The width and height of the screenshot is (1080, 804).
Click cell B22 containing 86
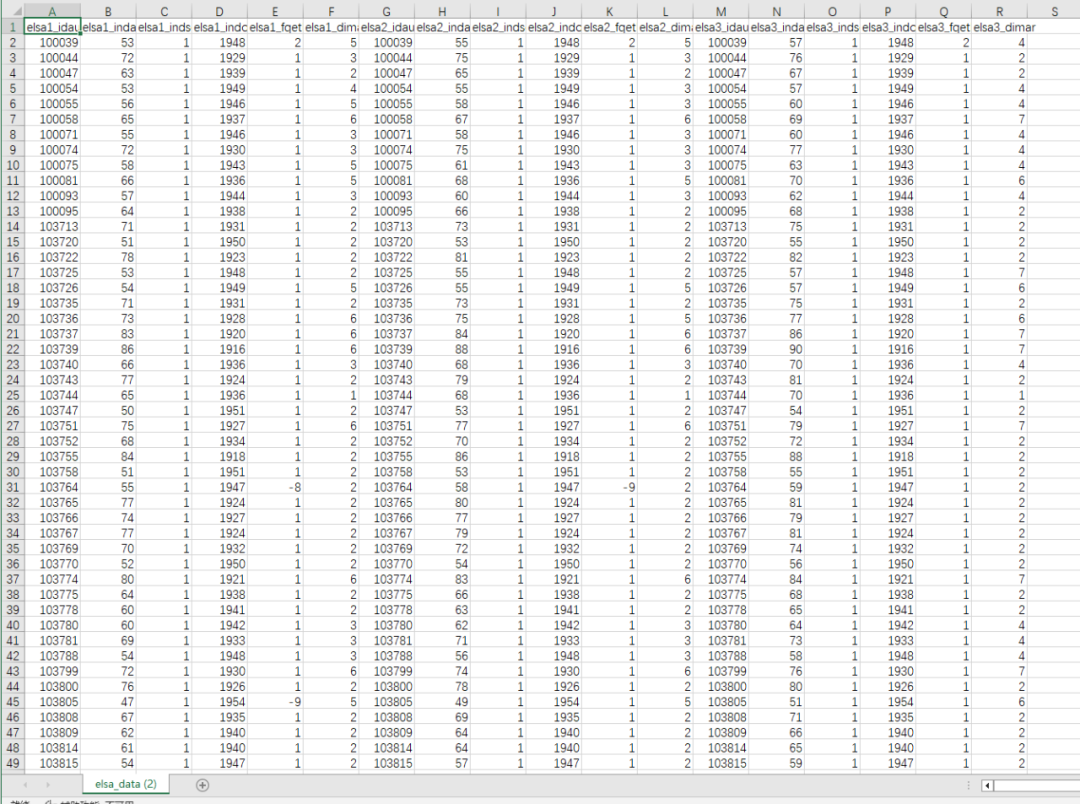click(108, 349)
